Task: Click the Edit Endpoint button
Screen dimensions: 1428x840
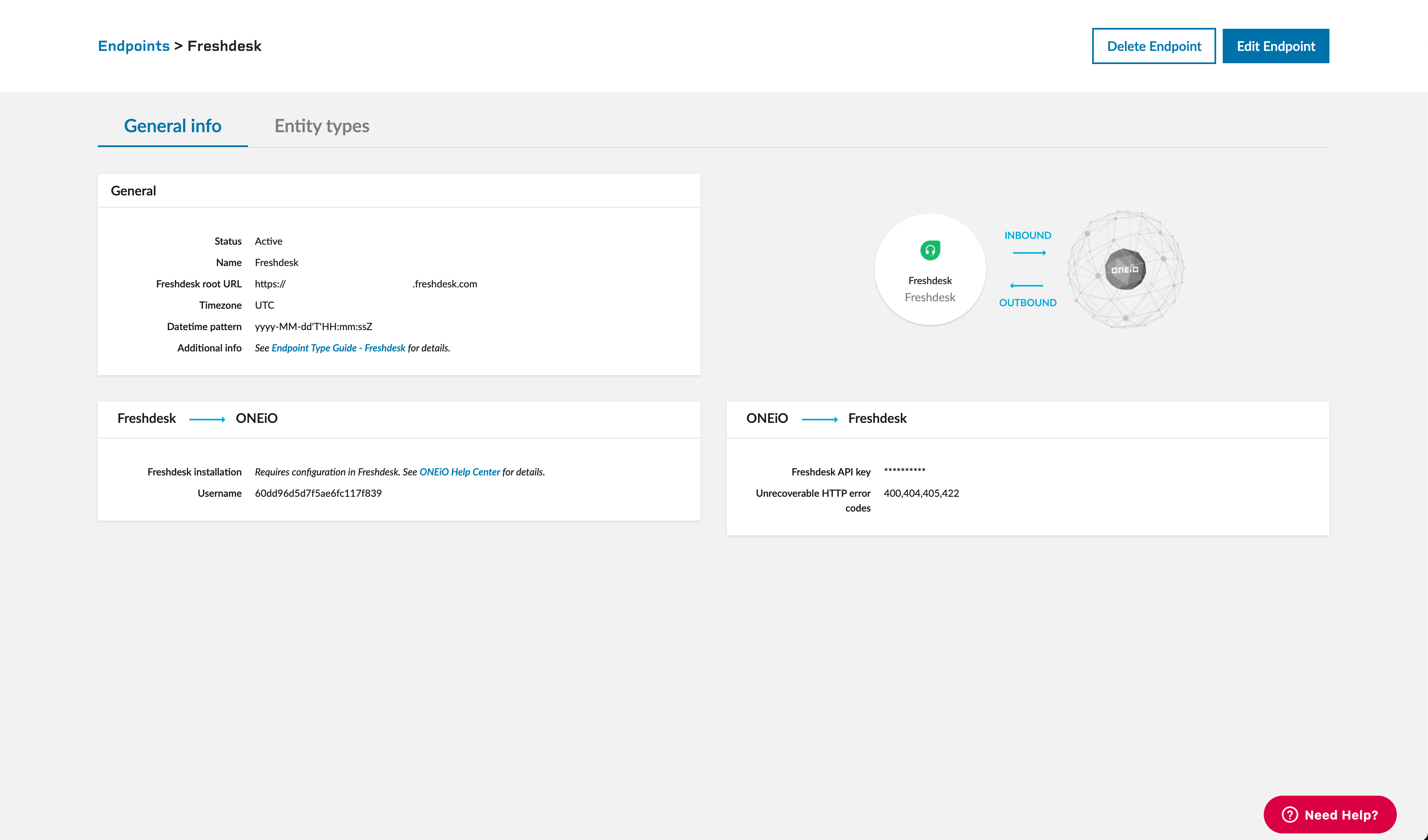Action: (1276, 46)
